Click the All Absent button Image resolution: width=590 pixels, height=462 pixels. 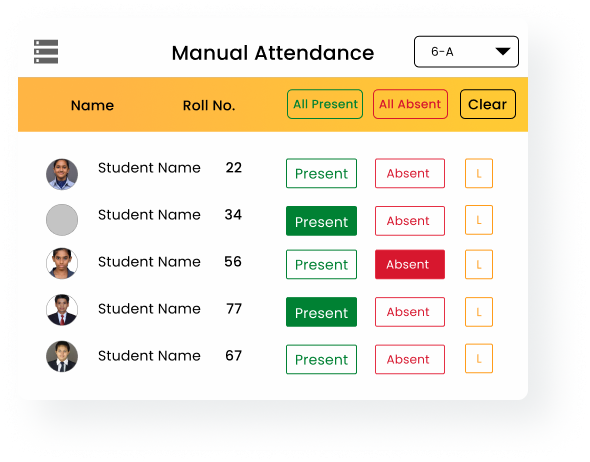(x=410, y=104)
